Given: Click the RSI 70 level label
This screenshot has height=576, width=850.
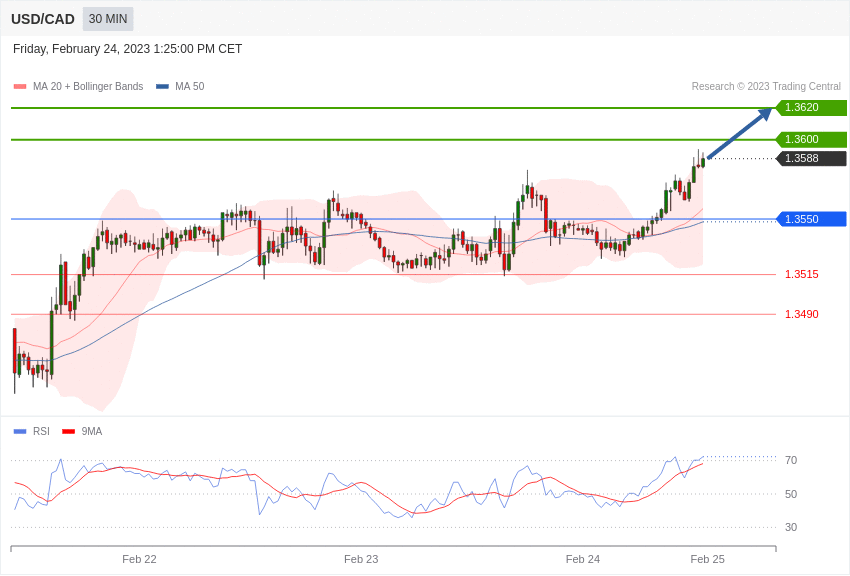Looking at the screenshot, I should (x=791, y=461).
